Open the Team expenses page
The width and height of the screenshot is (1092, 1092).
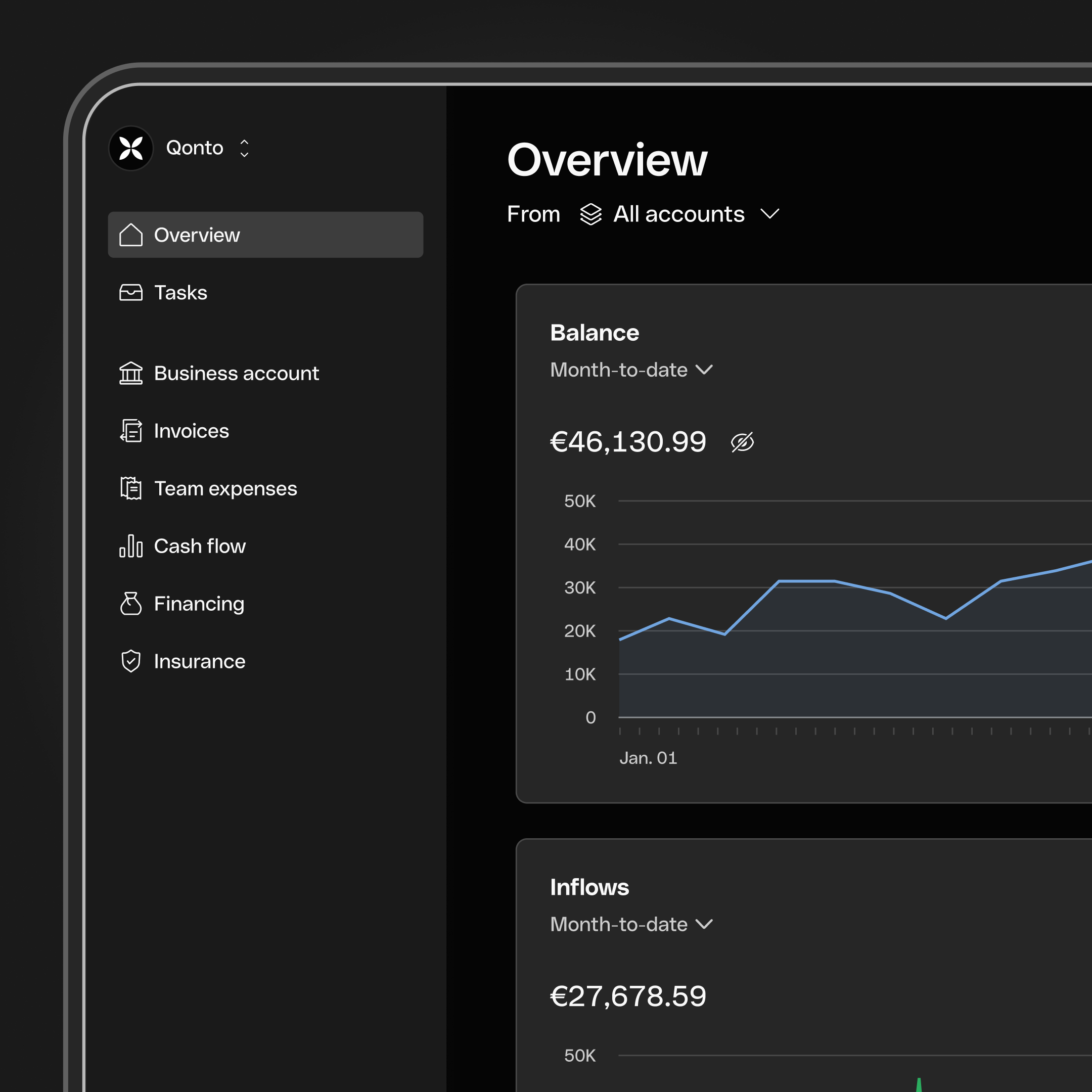pos(225,488)
